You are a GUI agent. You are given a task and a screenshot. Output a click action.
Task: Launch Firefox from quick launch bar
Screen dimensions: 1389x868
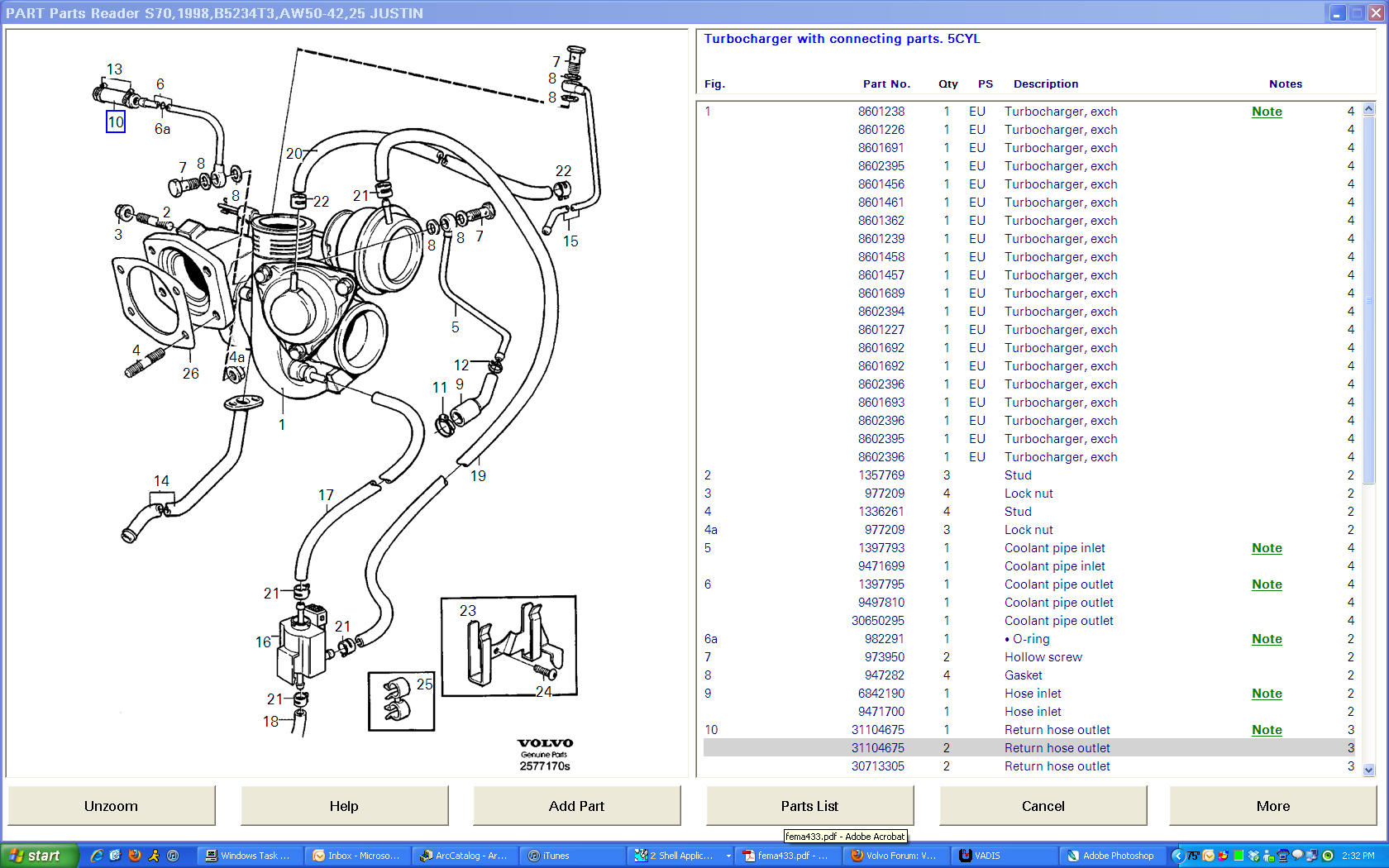coord(135,856)
